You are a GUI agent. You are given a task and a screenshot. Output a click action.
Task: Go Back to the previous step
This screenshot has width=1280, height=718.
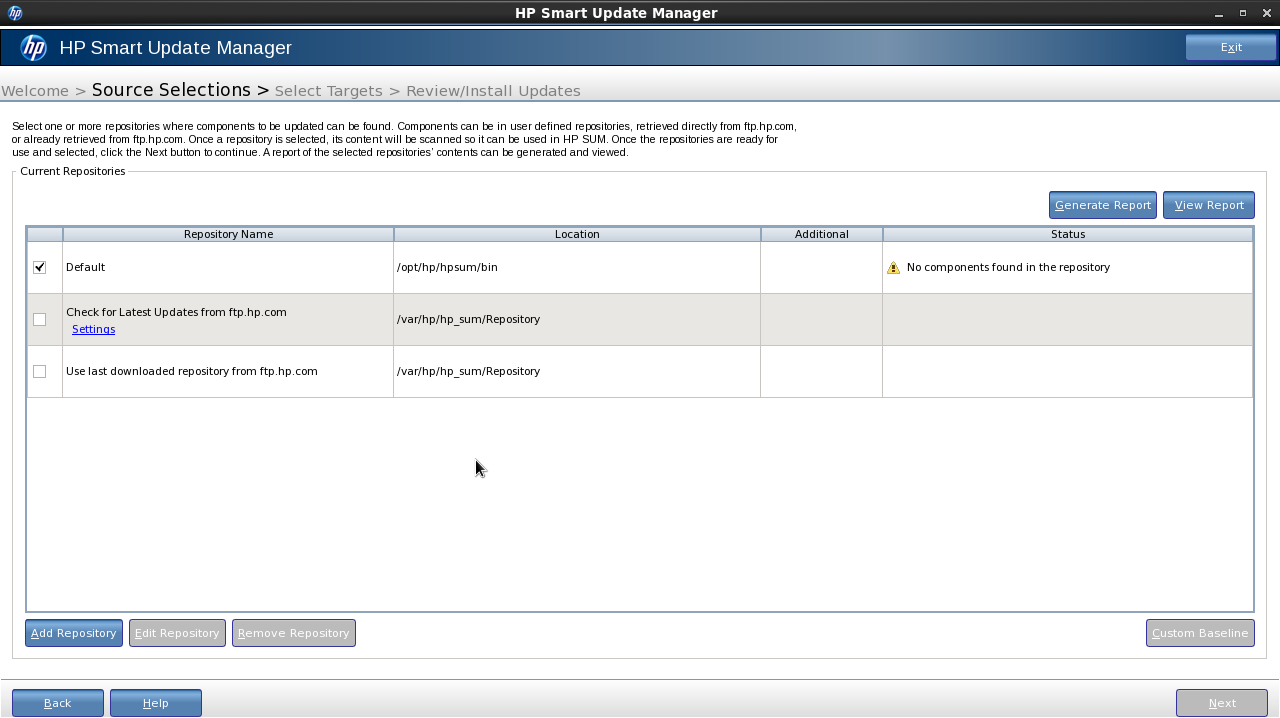pyautogui.click(x=58, y=703)
